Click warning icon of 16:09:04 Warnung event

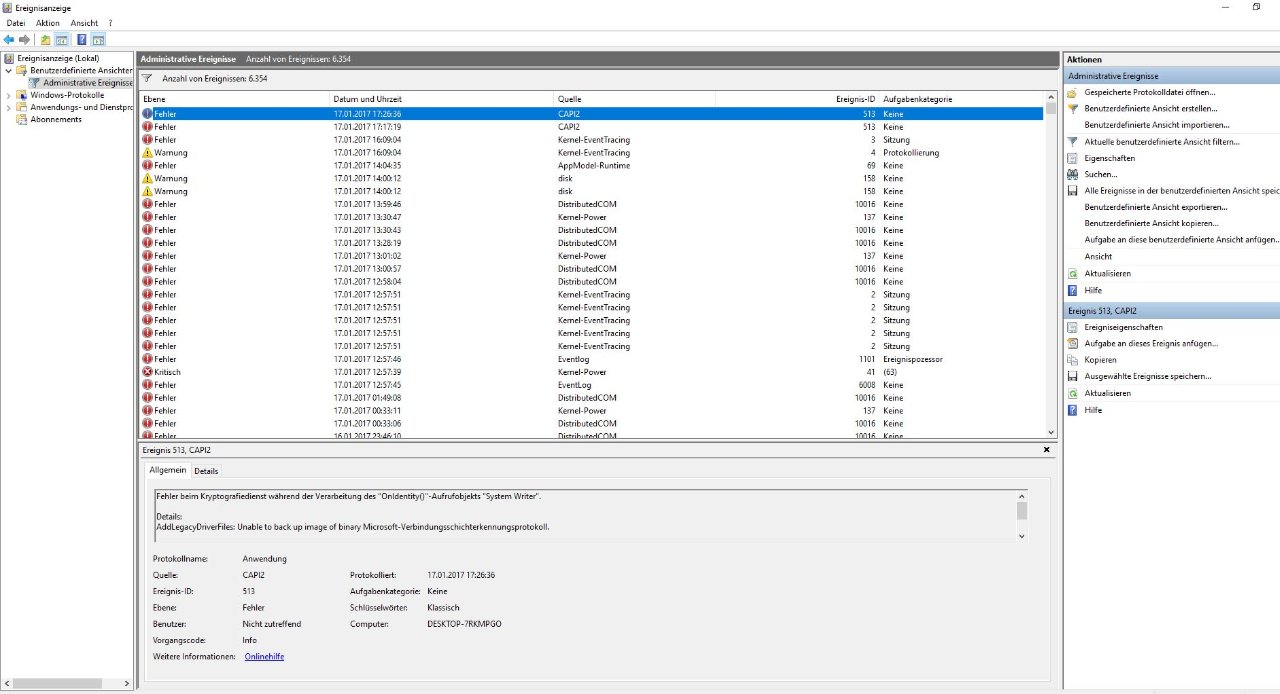147,153
